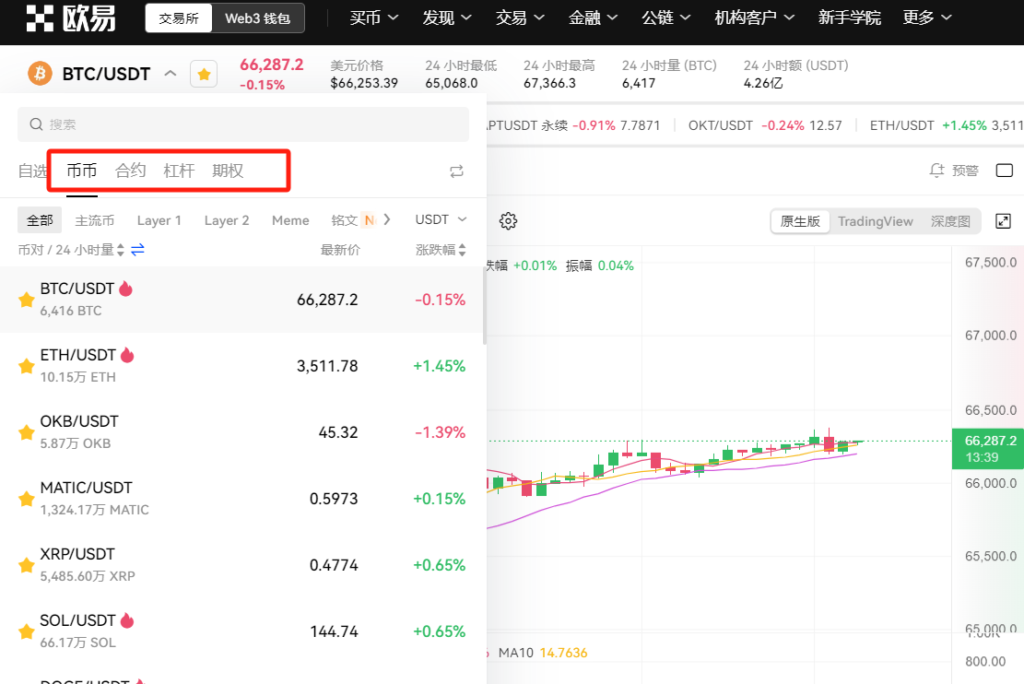The image size is (1024, 684).
Task: Select the MATIC/USDT pair row
Action: (243, 499)
